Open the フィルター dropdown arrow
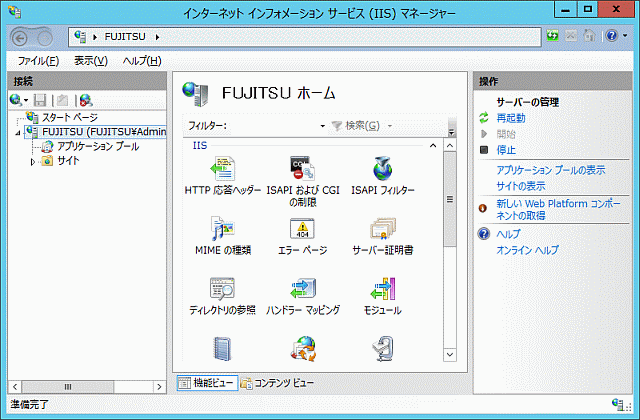This screenshot has height=420, width=640. click(322, 126)
